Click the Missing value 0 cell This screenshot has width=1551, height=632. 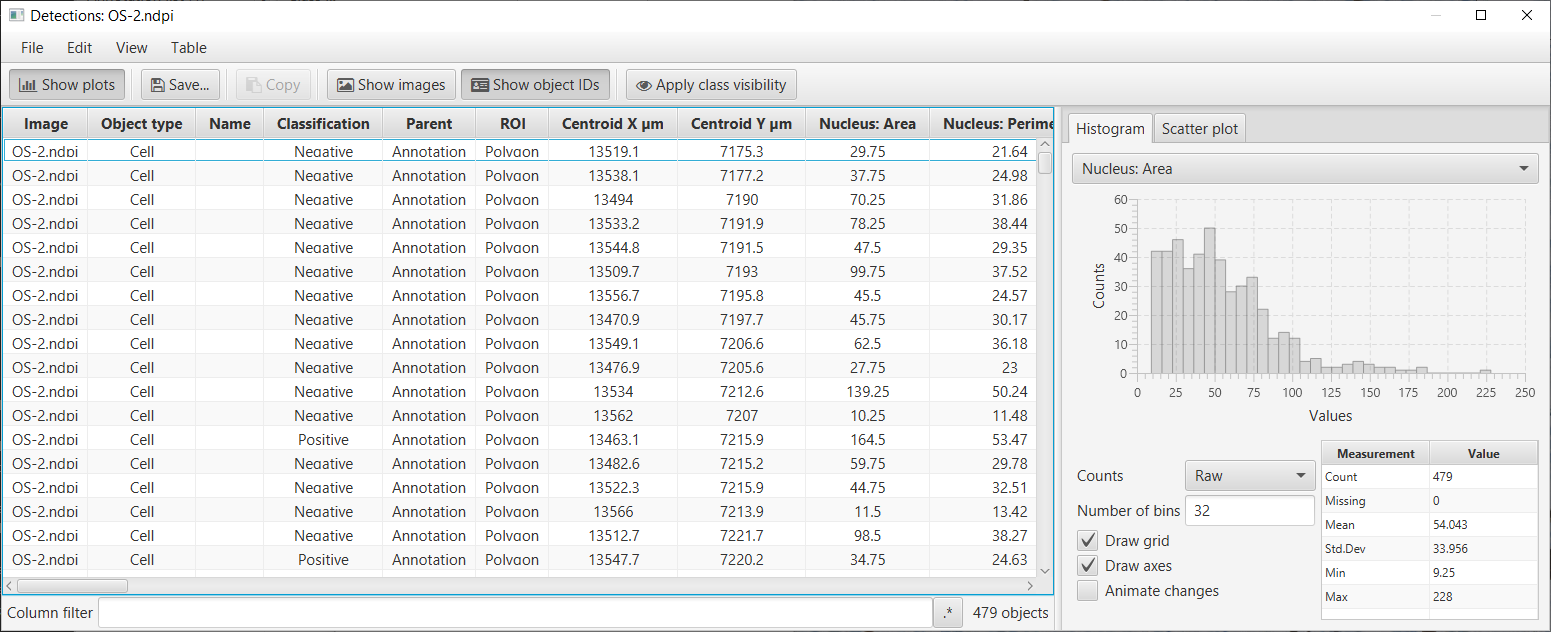(1483, 501)
